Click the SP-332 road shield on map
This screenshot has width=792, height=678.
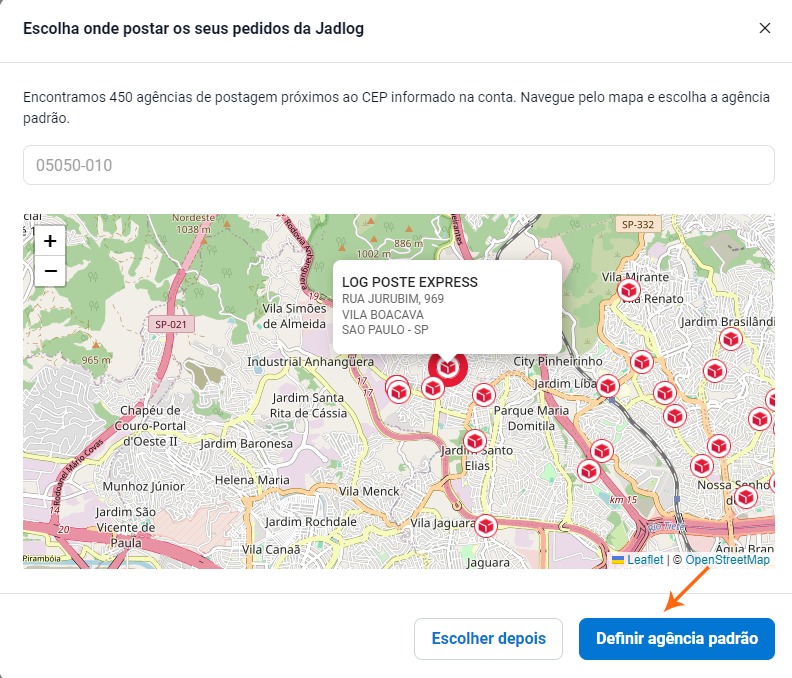[638, 224]
